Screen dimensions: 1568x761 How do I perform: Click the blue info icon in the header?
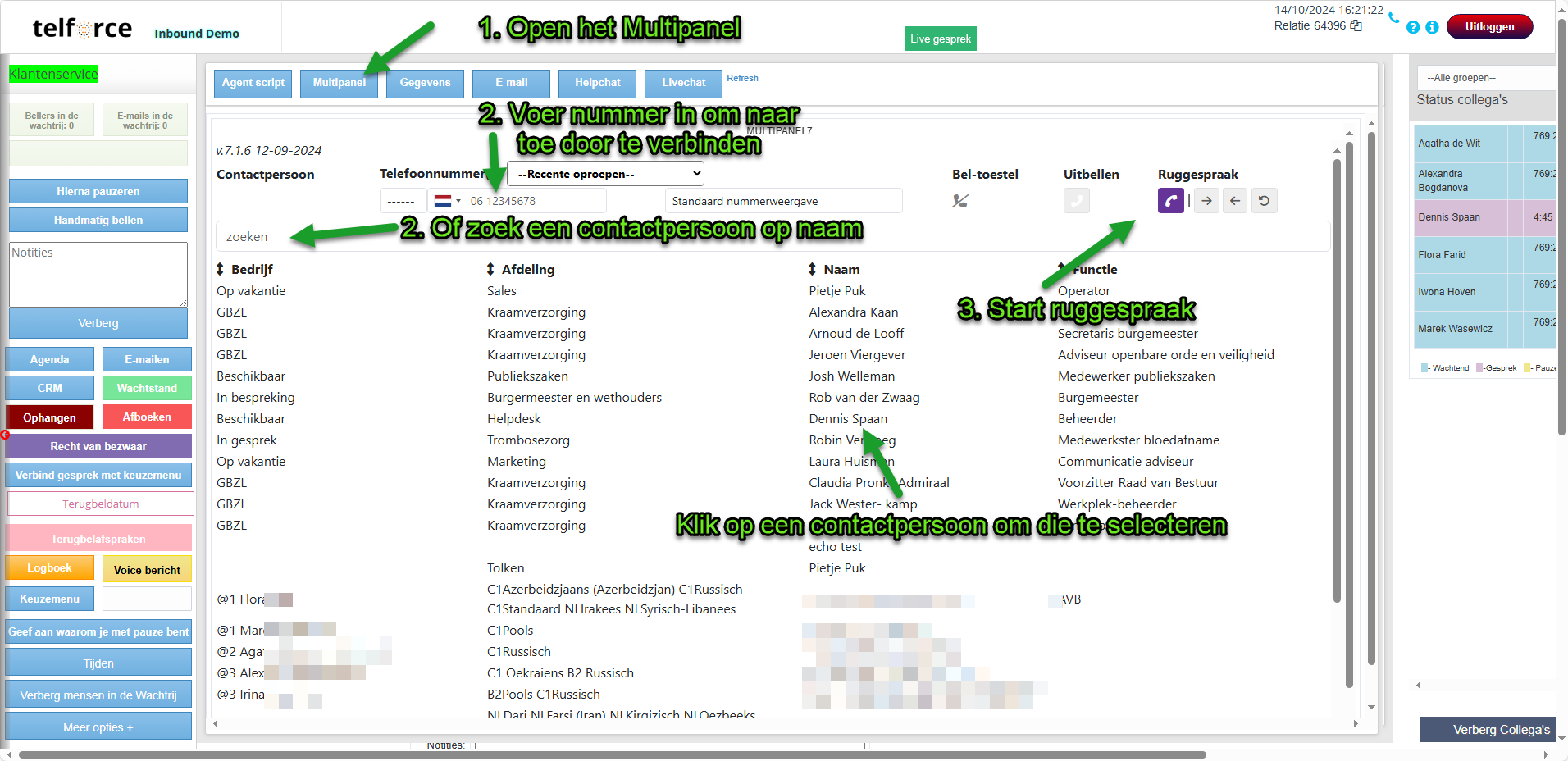point(1432,27)
